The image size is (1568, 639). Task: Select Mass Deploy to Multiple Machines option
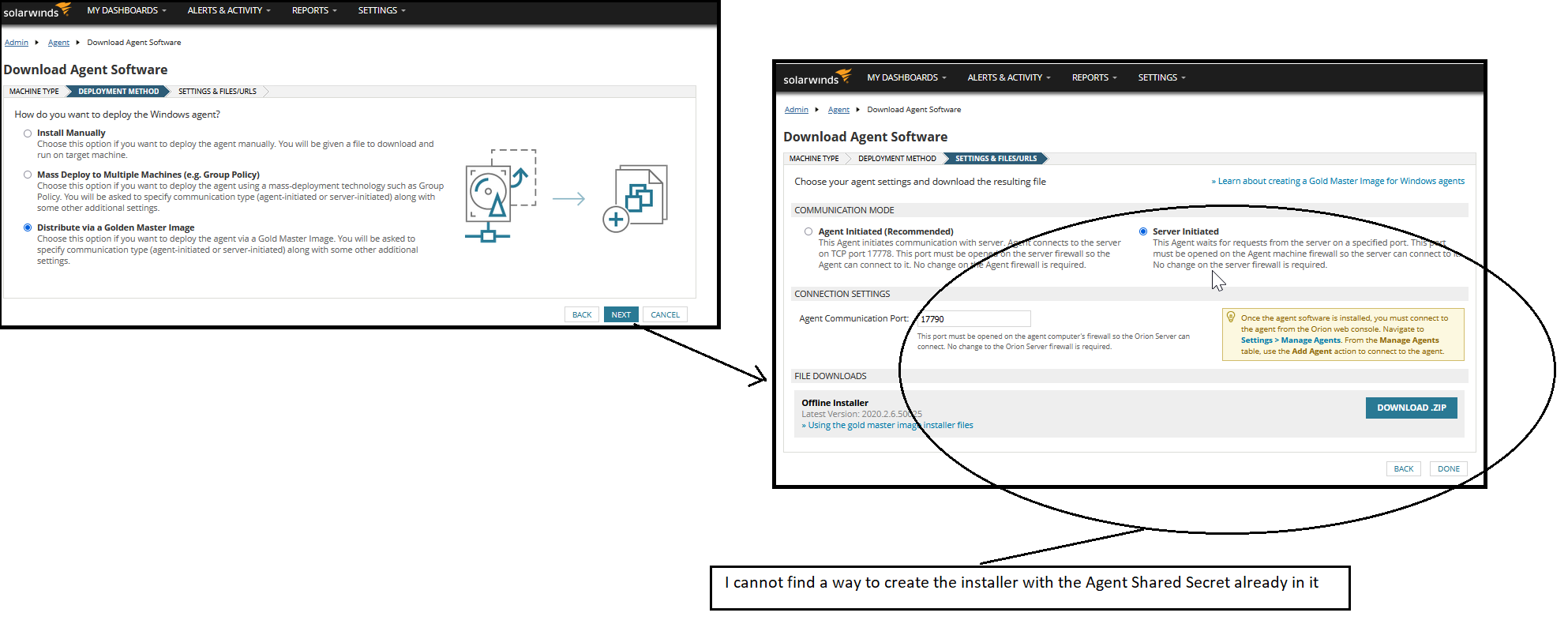[28, 175]
